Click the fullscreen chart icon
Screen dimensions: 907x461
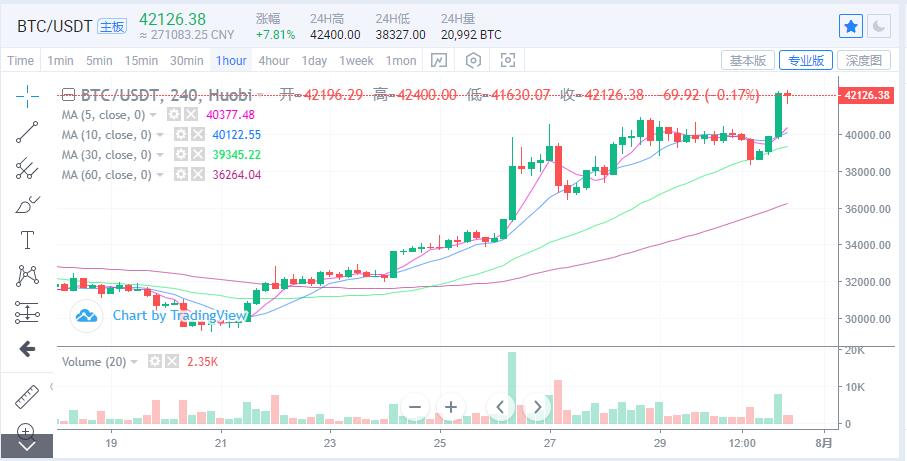(508, 61)
